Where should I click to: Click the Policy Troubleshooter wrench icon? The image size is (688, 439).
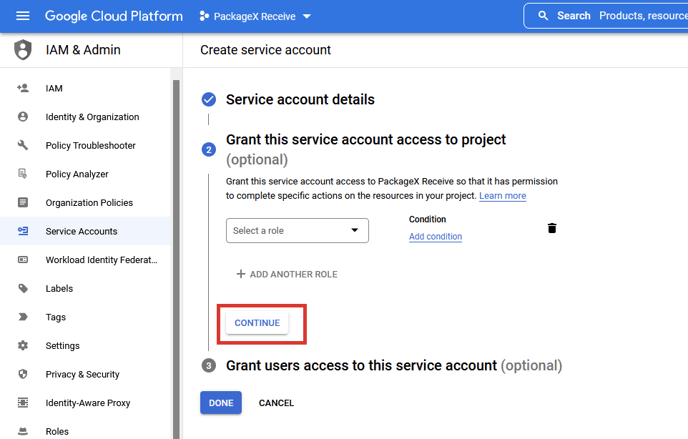23,146
